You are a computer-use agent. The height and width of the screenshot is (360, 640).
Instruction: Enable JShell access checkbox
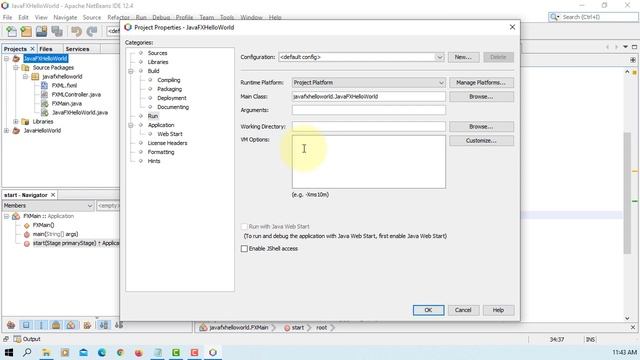click(244, 249)
